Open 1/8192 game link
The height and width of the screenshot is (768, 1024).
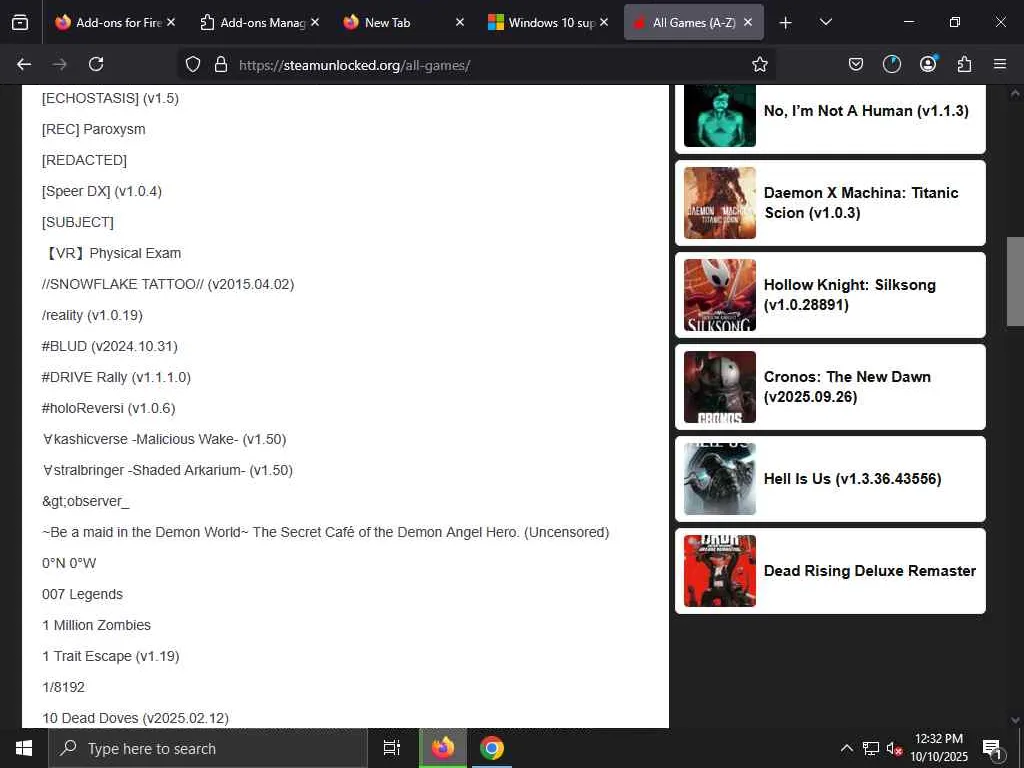[63, 688]
